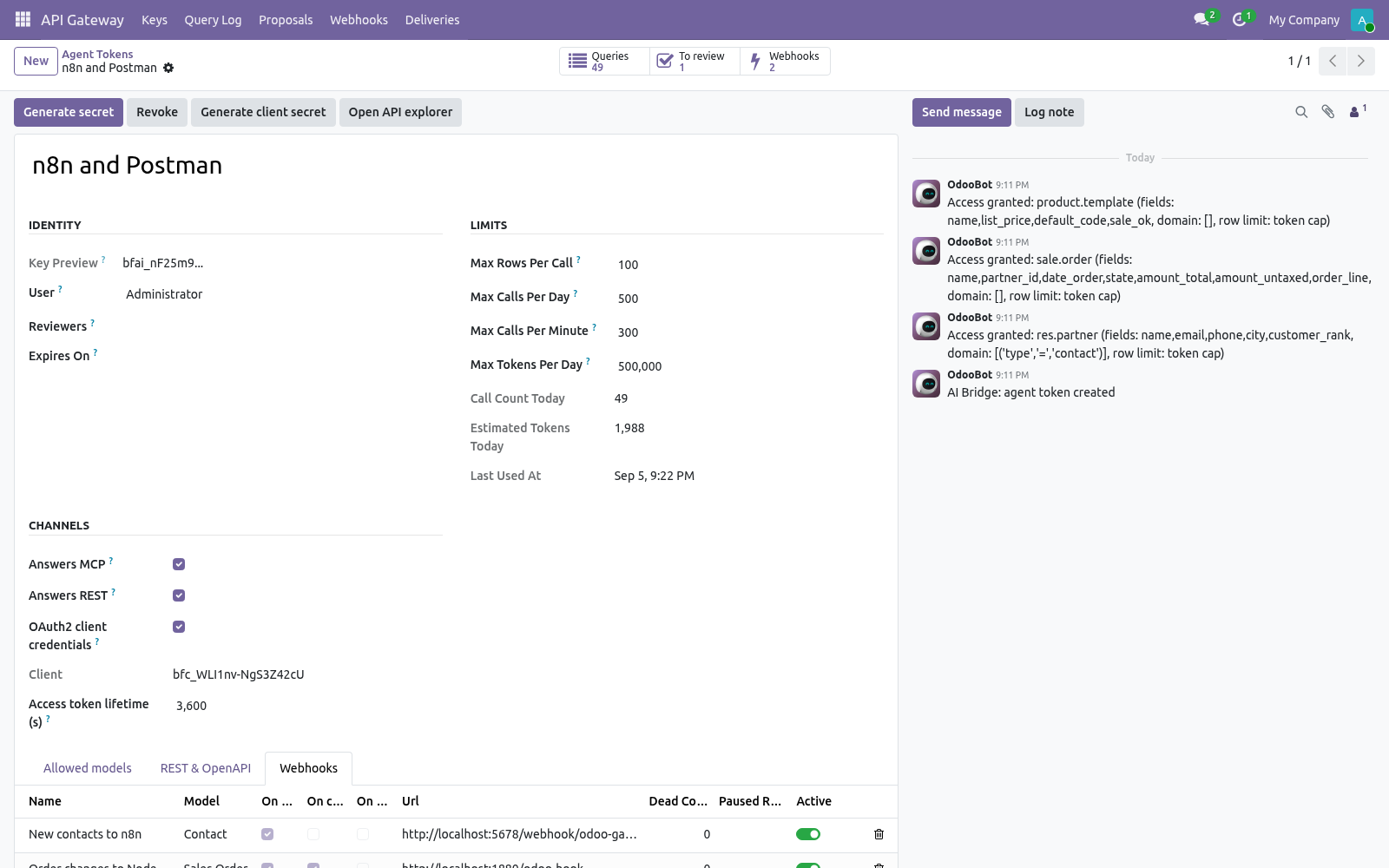
Task: Go to previous record arrow
Action: pos(1333,61)
